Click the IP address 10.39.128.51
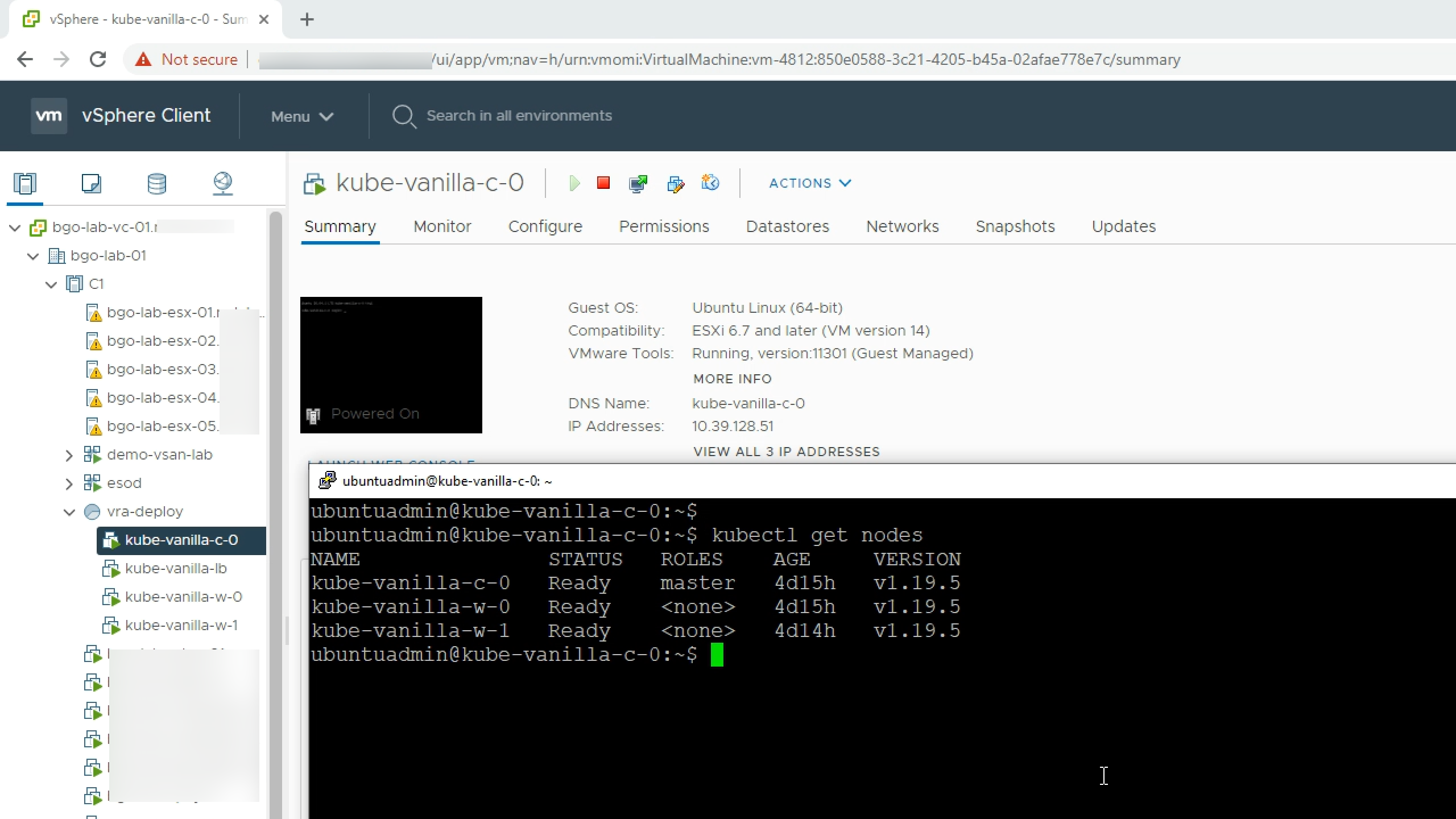This screenshot has height=819, width=1456. pyautogui.click(x=733, y=427)
